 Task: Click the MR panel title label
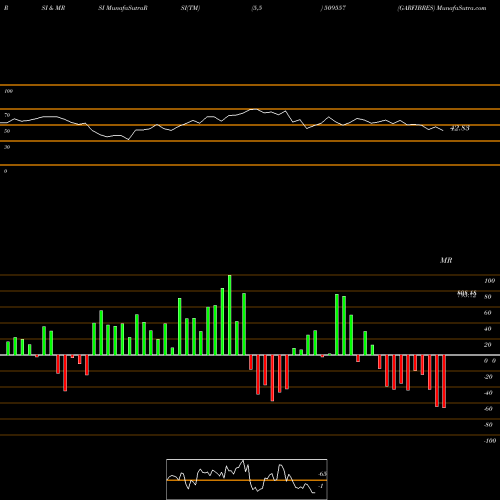pyautogui.click(x=446, y=260)
